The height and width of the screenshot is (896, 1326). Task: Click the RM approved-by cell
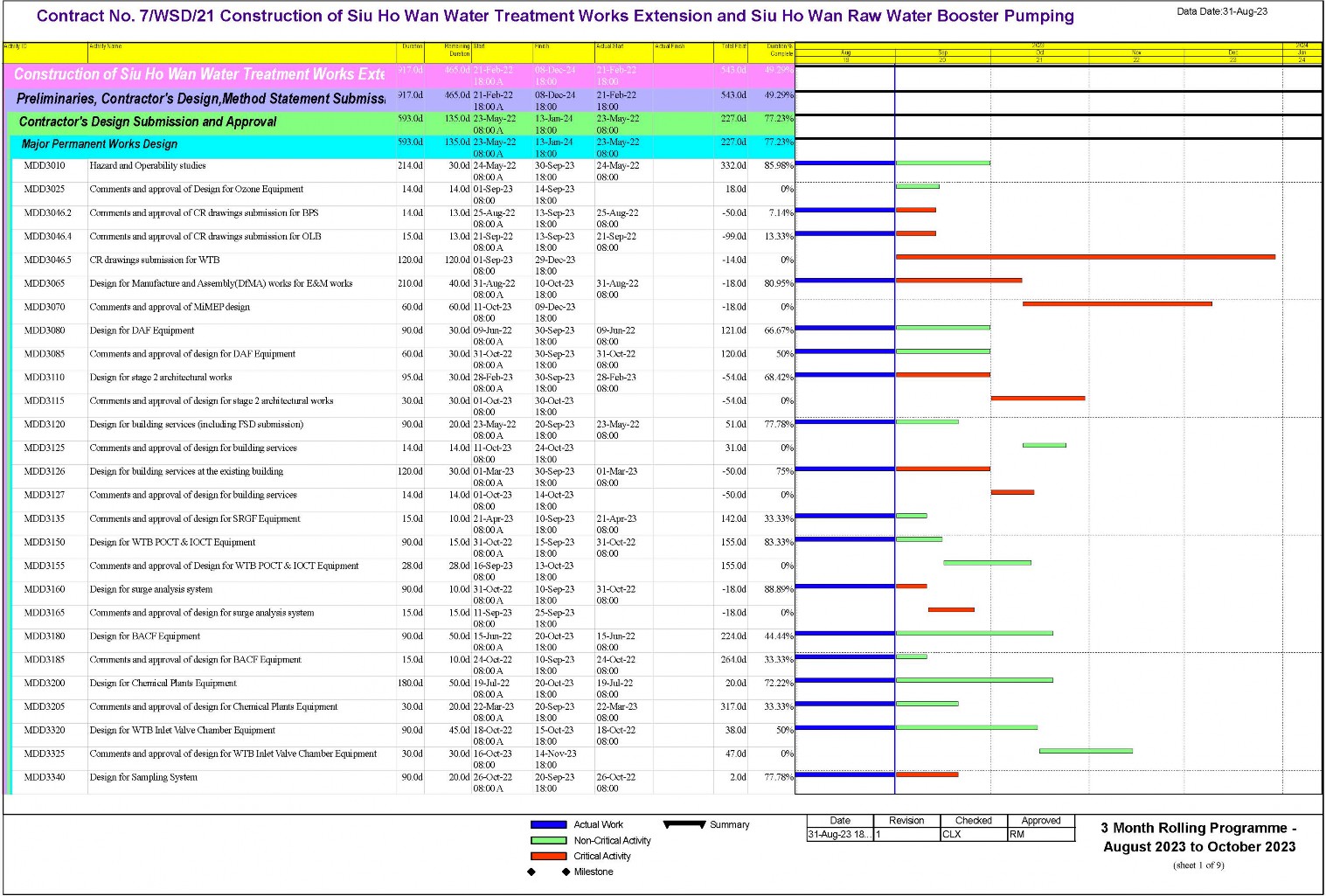pos(1041,835)
